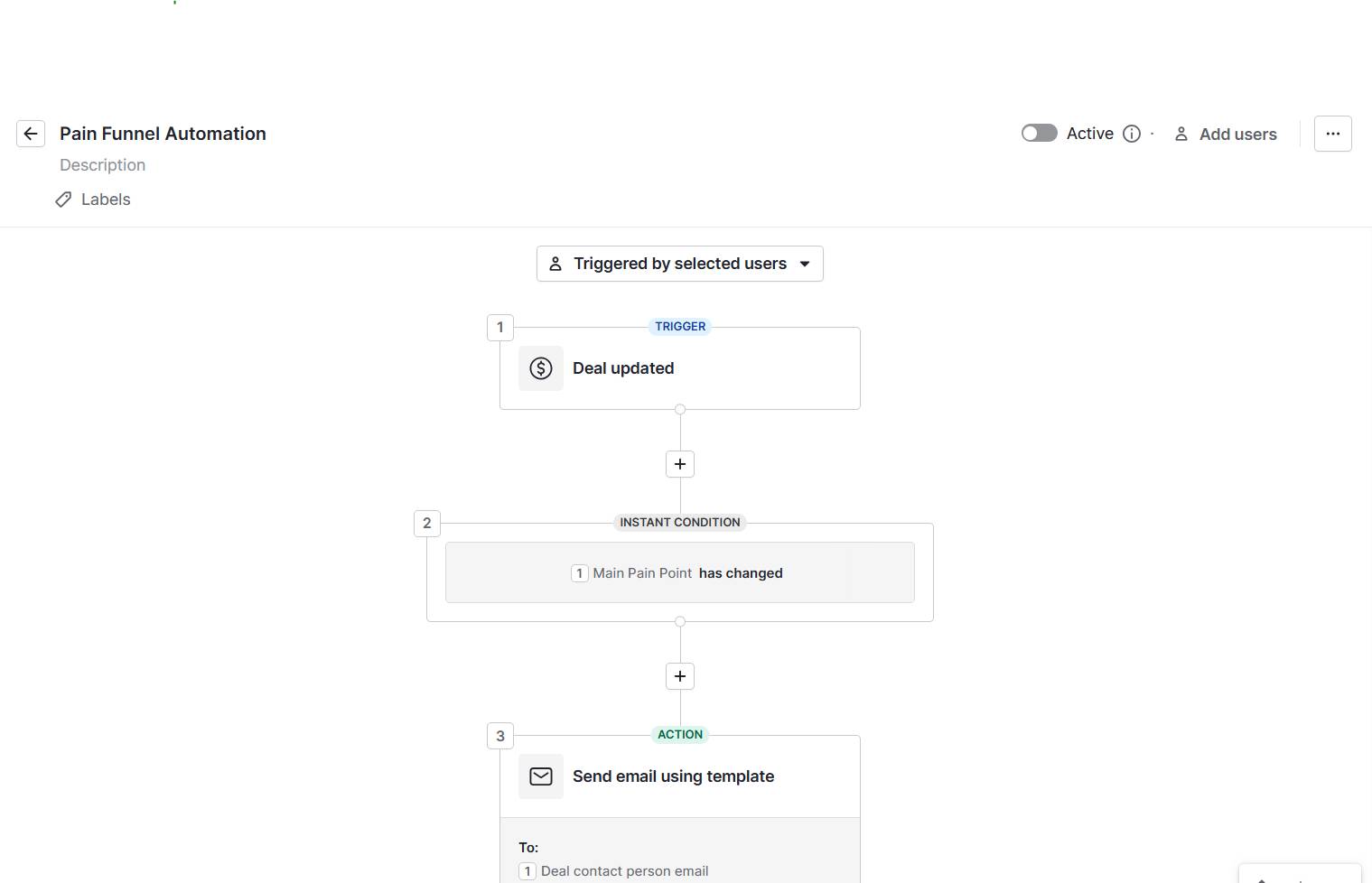Open more options with the ellipsis icon
The width and height of the screenshot is (1372, 883).
[1332, 133]
